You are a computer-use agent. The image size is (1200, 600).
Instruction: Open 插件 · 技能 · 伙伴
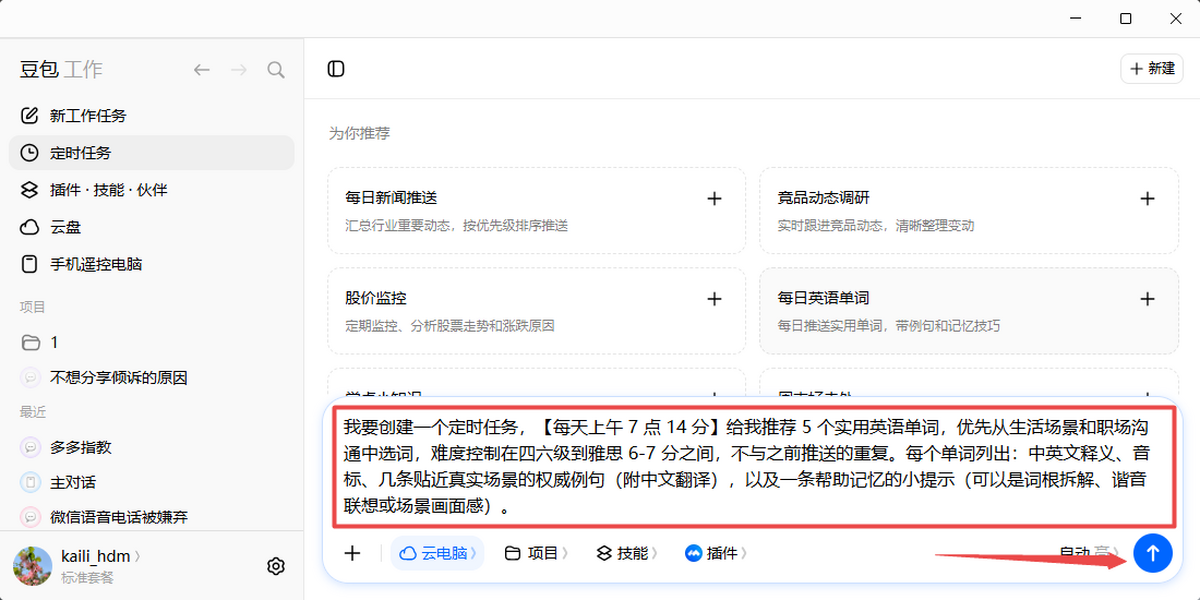click(151, 190)
